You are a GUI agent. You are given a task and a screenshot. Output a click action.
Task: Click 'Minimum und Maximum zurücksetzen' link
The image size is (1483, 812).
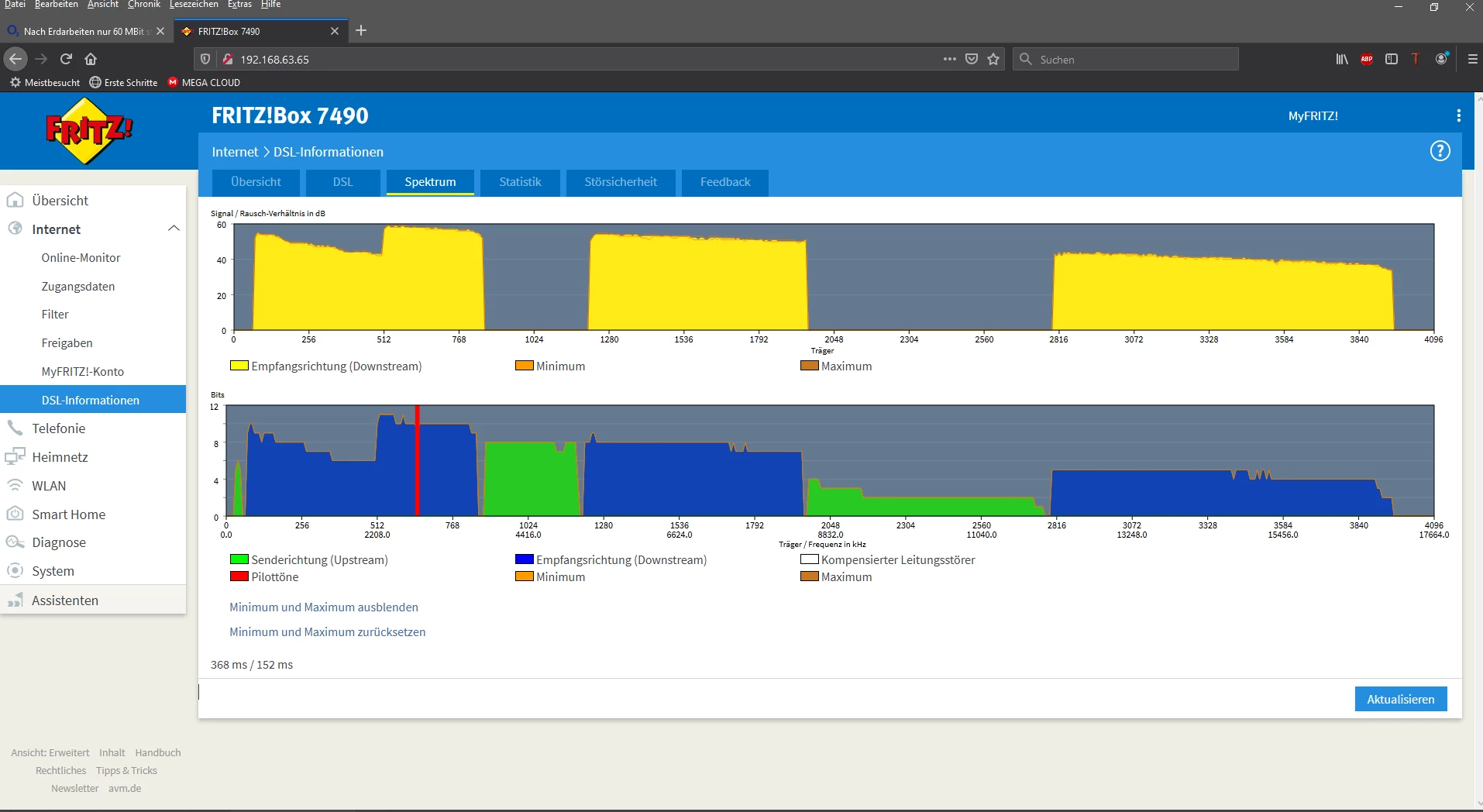[x=327, y=632]
